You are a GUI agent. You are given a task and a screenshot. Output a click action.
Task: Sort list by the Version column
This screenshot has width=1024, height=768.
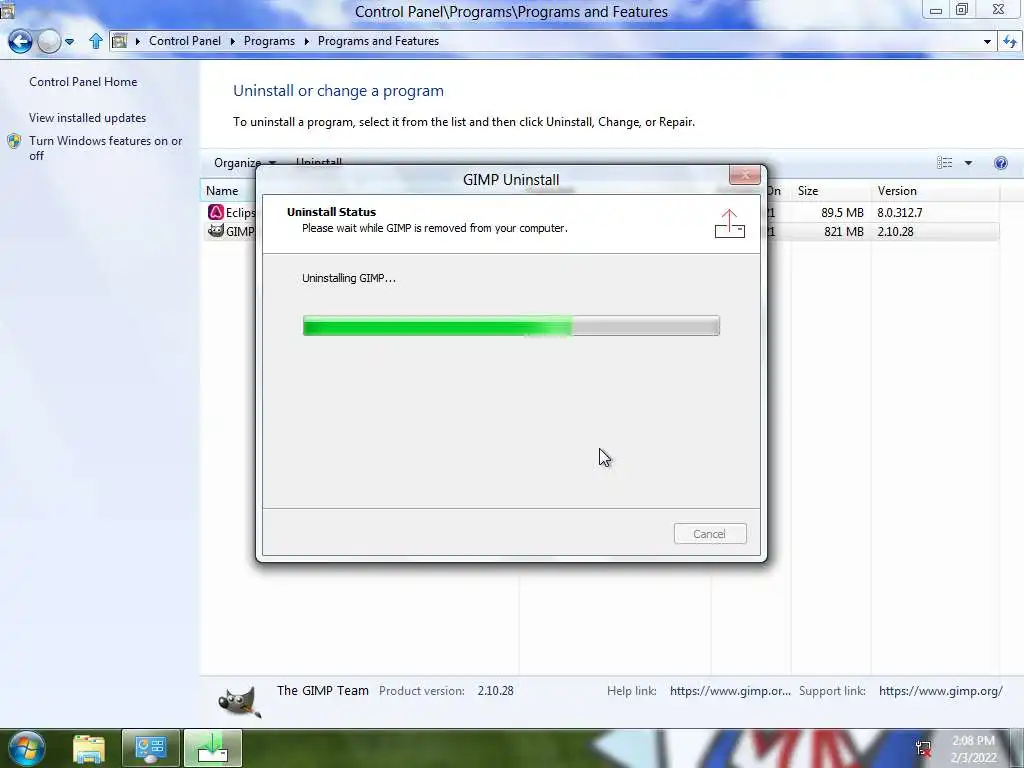coord(897,191)
